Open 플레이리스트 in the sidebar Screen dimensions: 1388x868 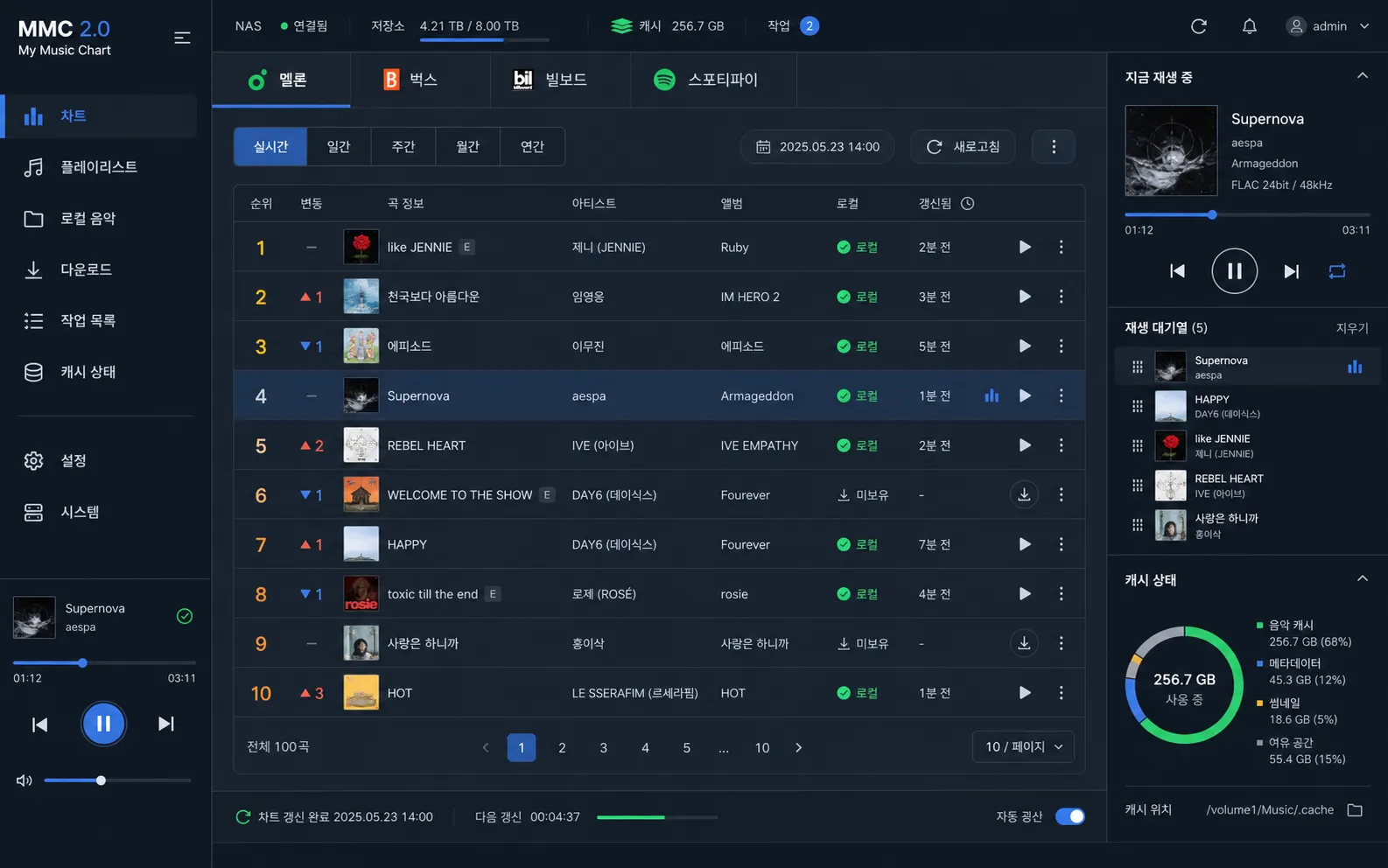[99, 167]
